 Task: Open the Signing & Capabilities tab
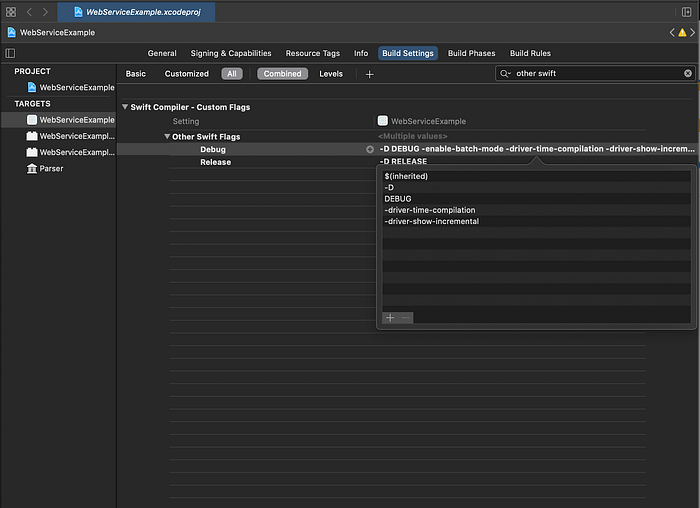pyautogui.click(x=231, y=54)
